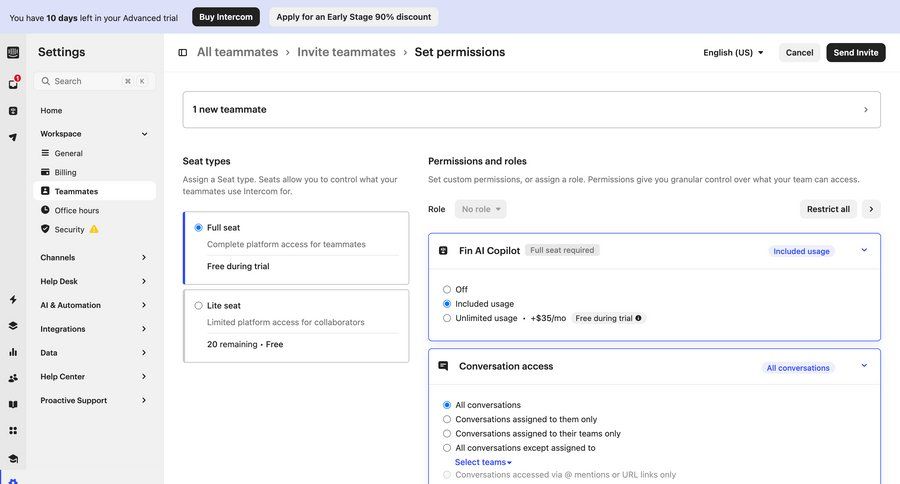This screenshot has width=900, height=484.
Task: Click arrow button next to Restrict all
Action: (871, 209)
